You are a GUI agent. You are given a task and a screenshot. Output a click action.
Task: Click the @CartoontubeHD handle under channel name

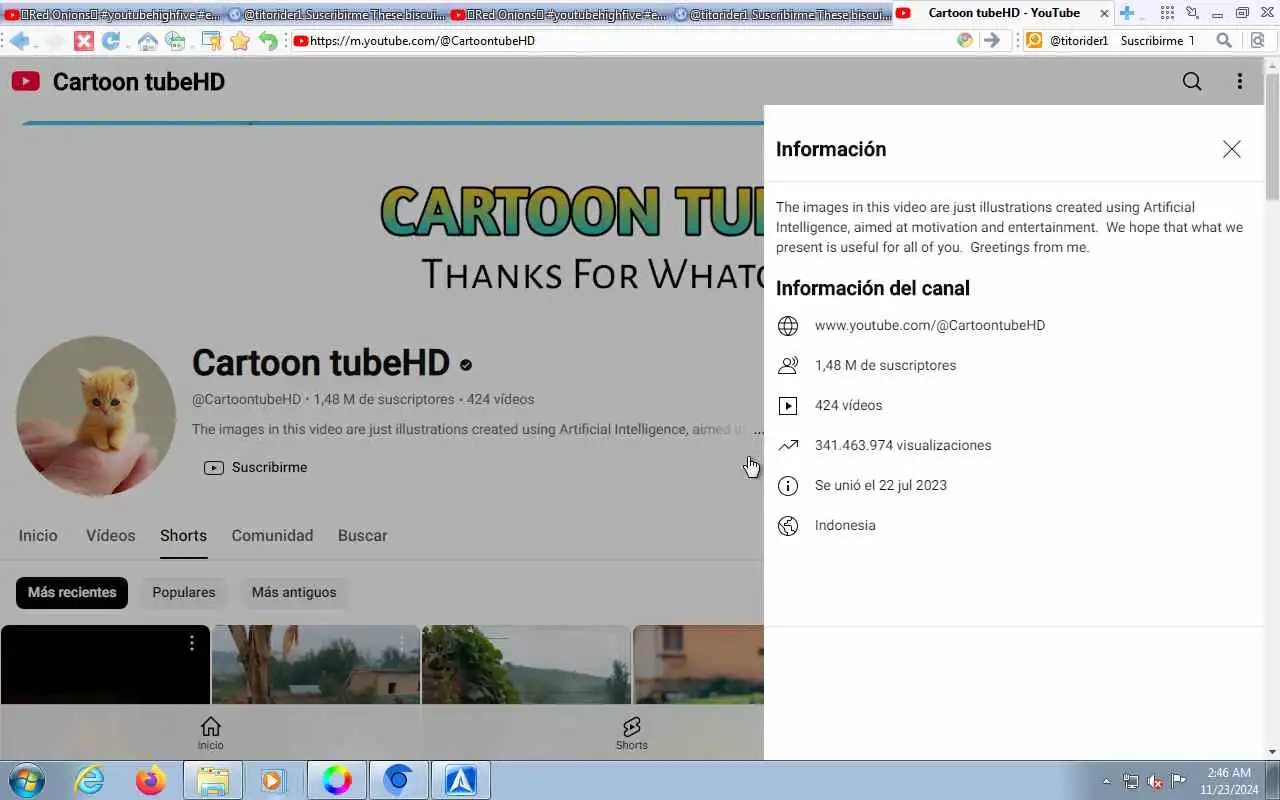[246, 399]
